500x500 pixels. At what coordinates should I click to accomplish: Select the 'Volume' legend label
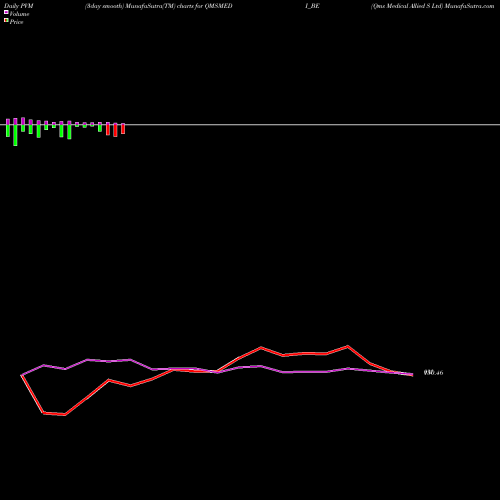[19, 14]
